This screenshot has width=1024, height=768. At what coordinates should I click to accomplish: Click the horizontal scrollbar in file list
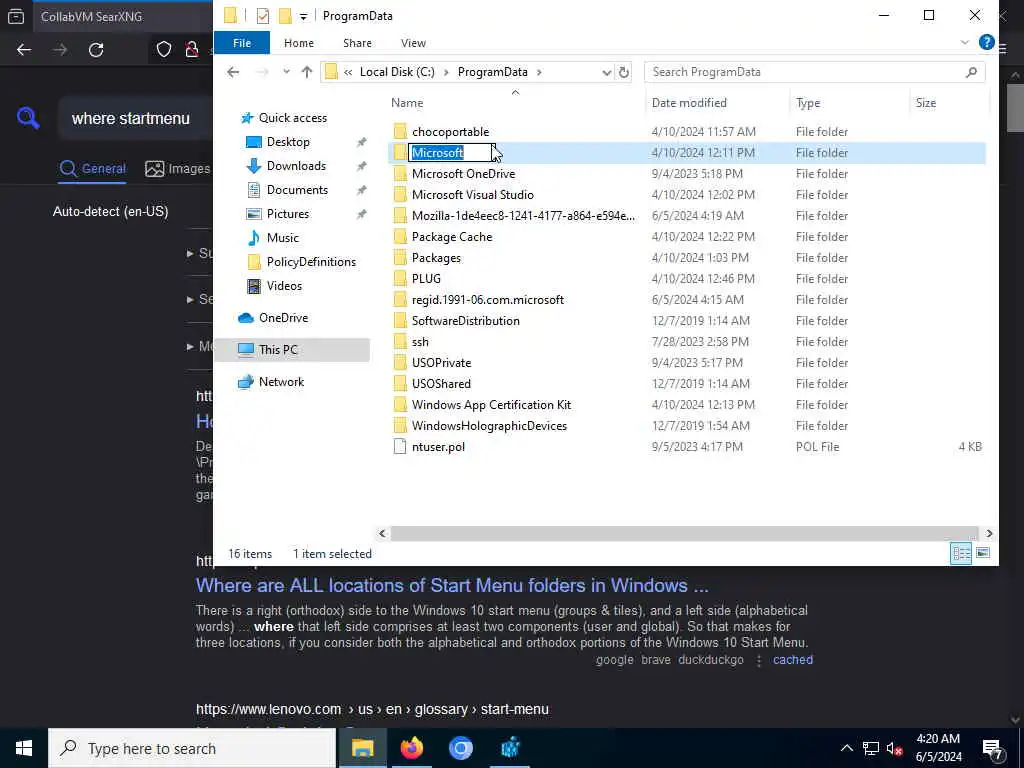684,534
